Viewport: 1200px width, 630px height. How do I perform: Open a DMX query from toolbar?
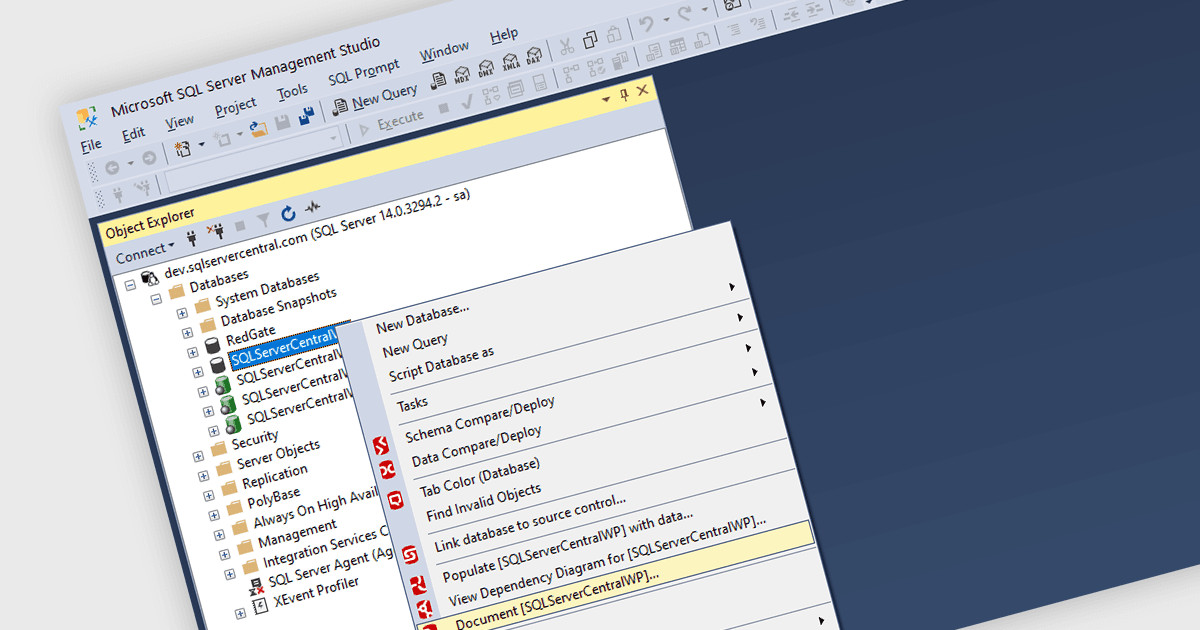pos(487,69)
